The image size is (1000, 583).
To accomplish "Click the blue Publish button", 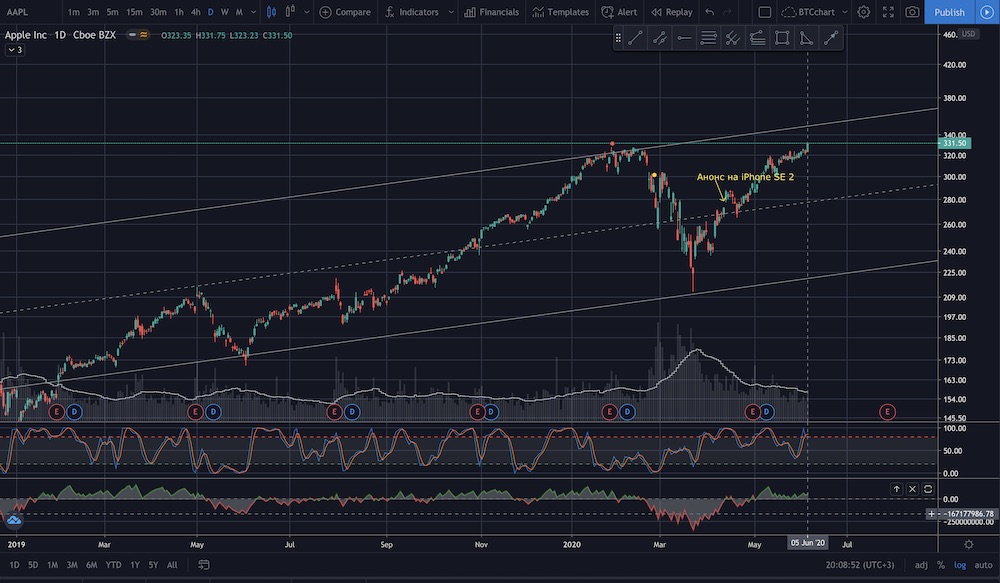I will (949, 11).
